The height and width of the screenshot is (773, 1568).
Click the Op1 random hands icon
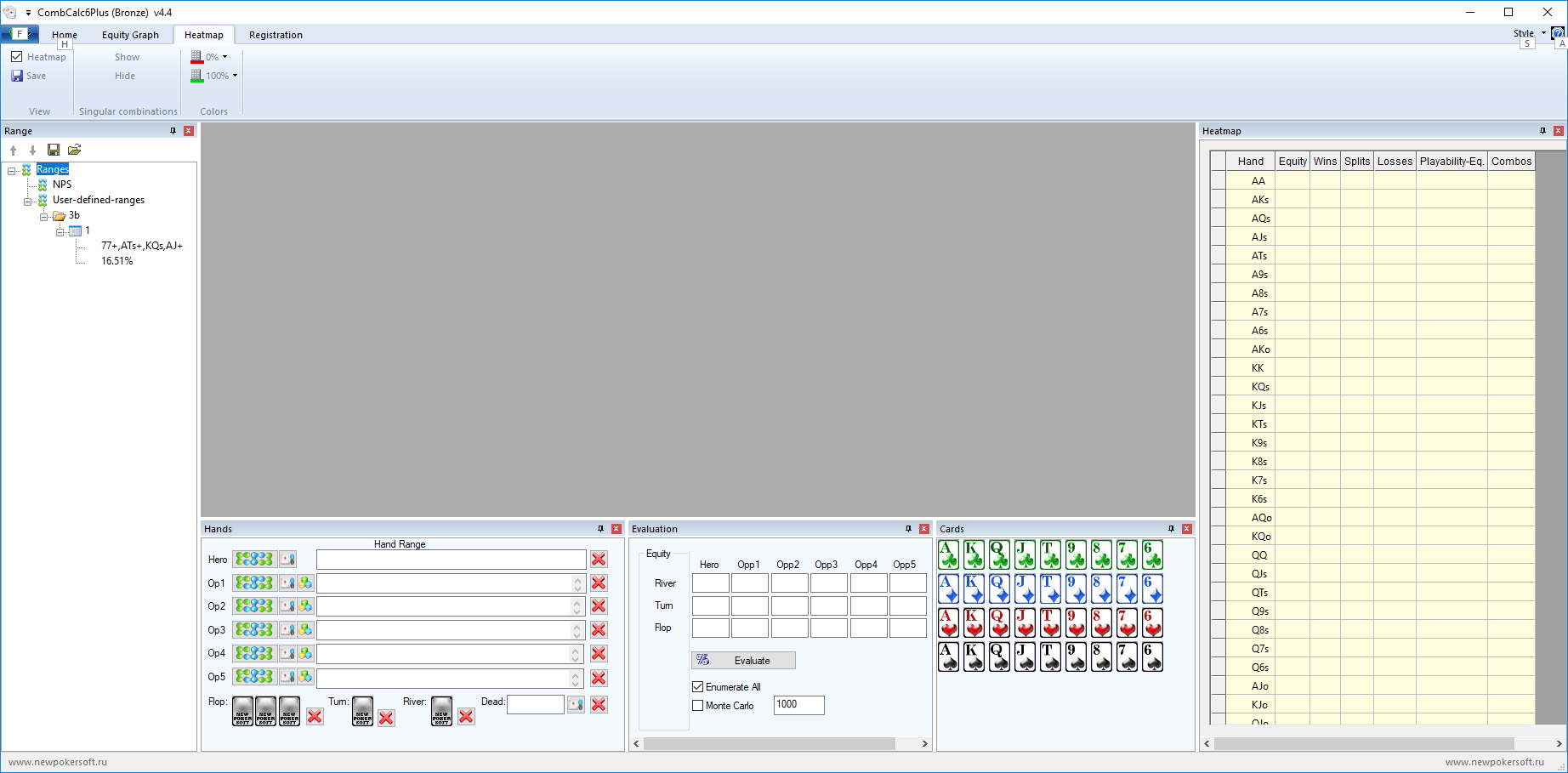click(x=305, y=583)
